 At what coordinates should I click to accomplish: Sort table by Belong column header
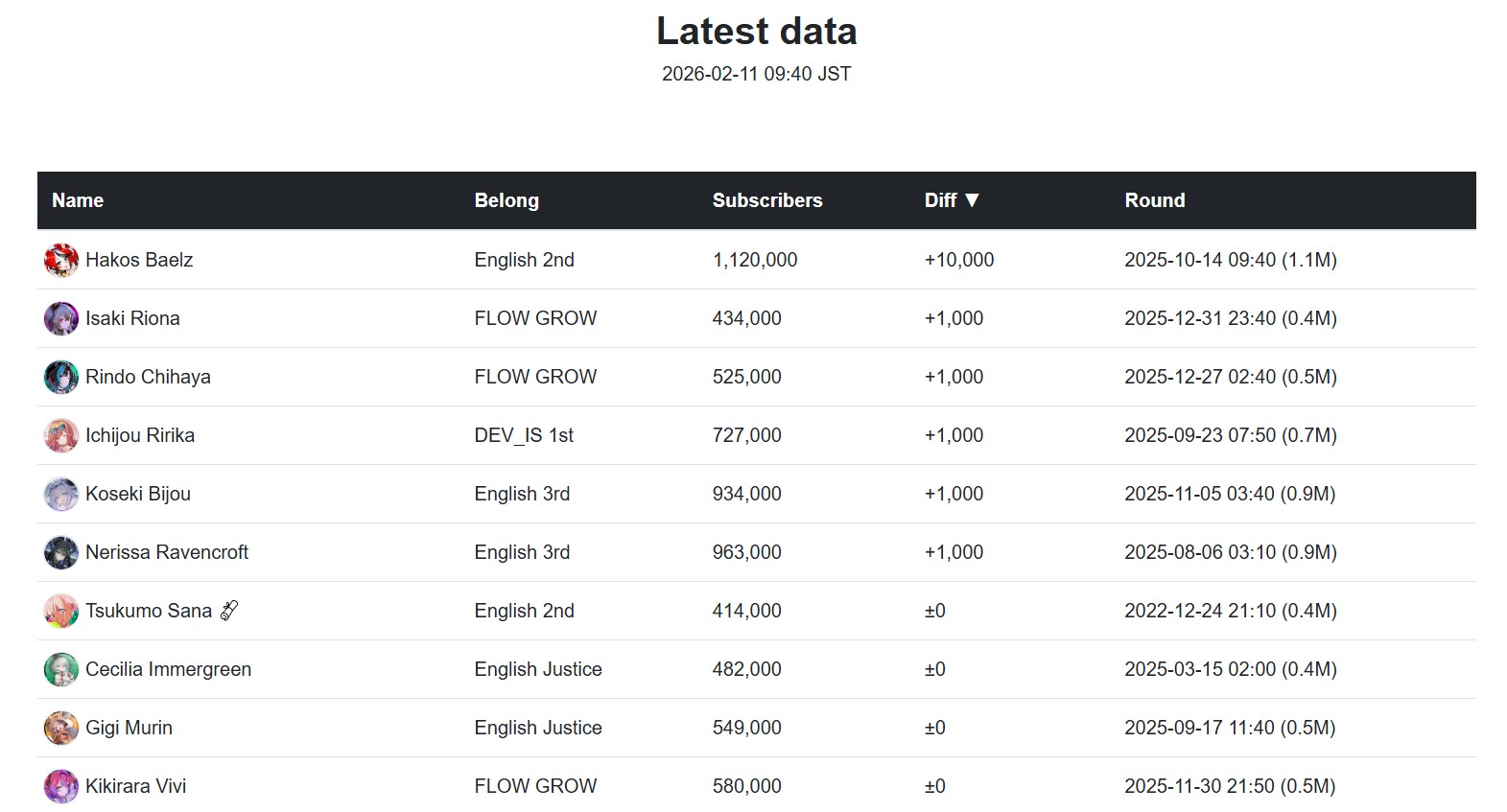tap(506, 200)
